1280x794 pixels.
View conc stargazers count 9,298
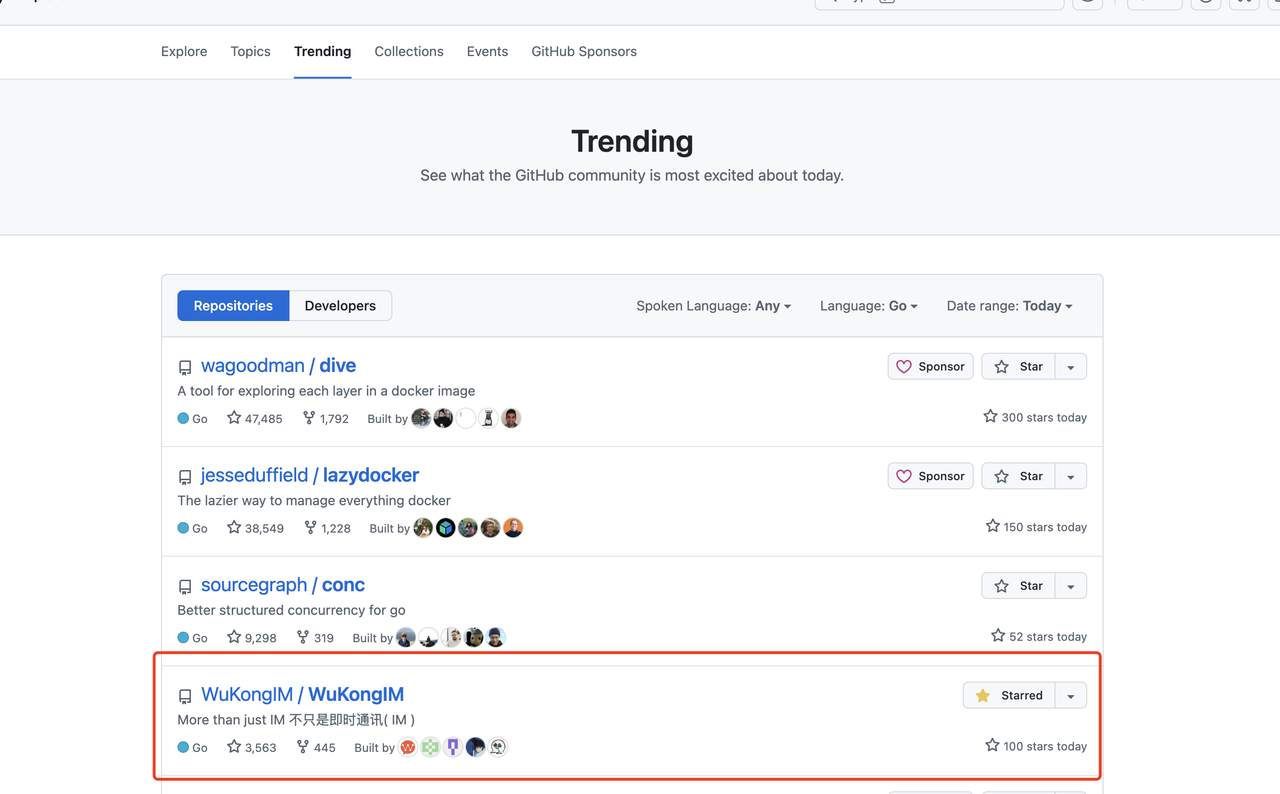252,637
